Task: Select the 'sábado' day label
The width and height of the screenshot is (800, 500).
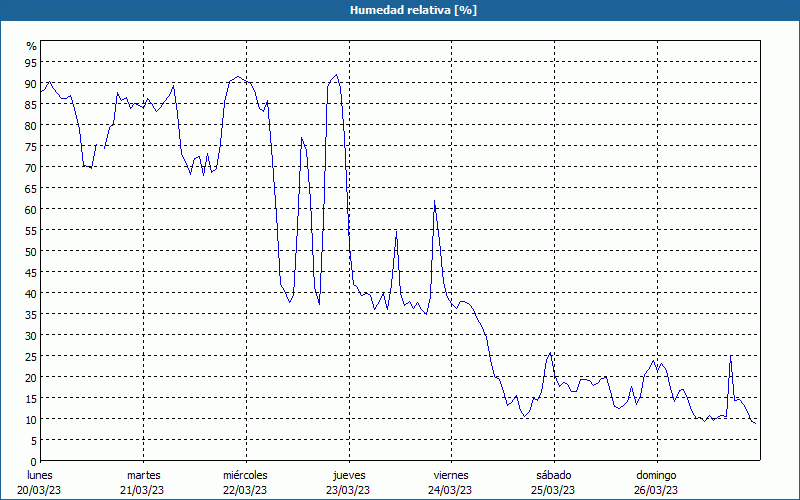Action: click(x=554, y=475)
